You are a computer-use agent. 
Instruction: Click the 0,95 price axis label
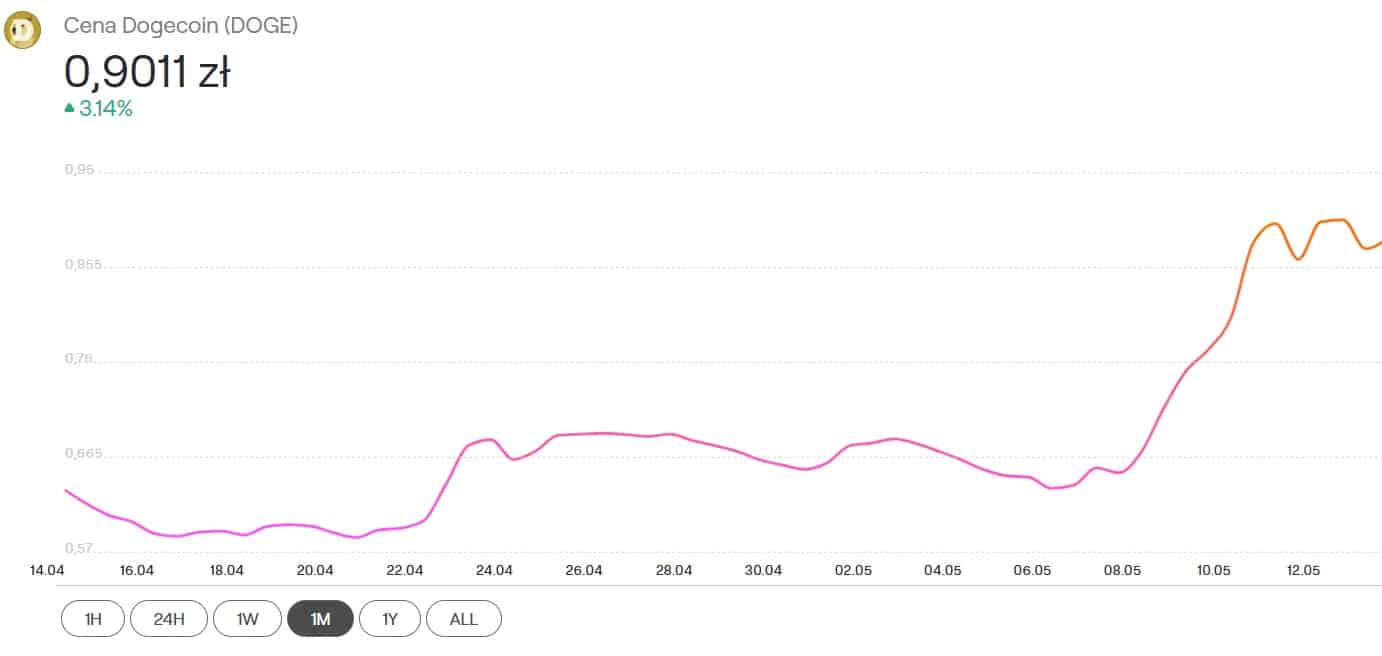point(79,170)
